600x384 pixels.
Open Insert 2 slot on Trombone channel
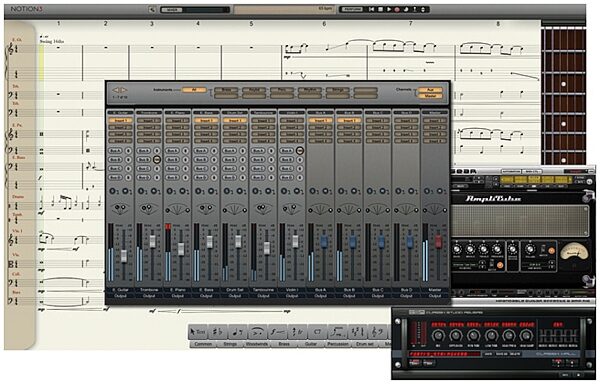coord(149,127)
